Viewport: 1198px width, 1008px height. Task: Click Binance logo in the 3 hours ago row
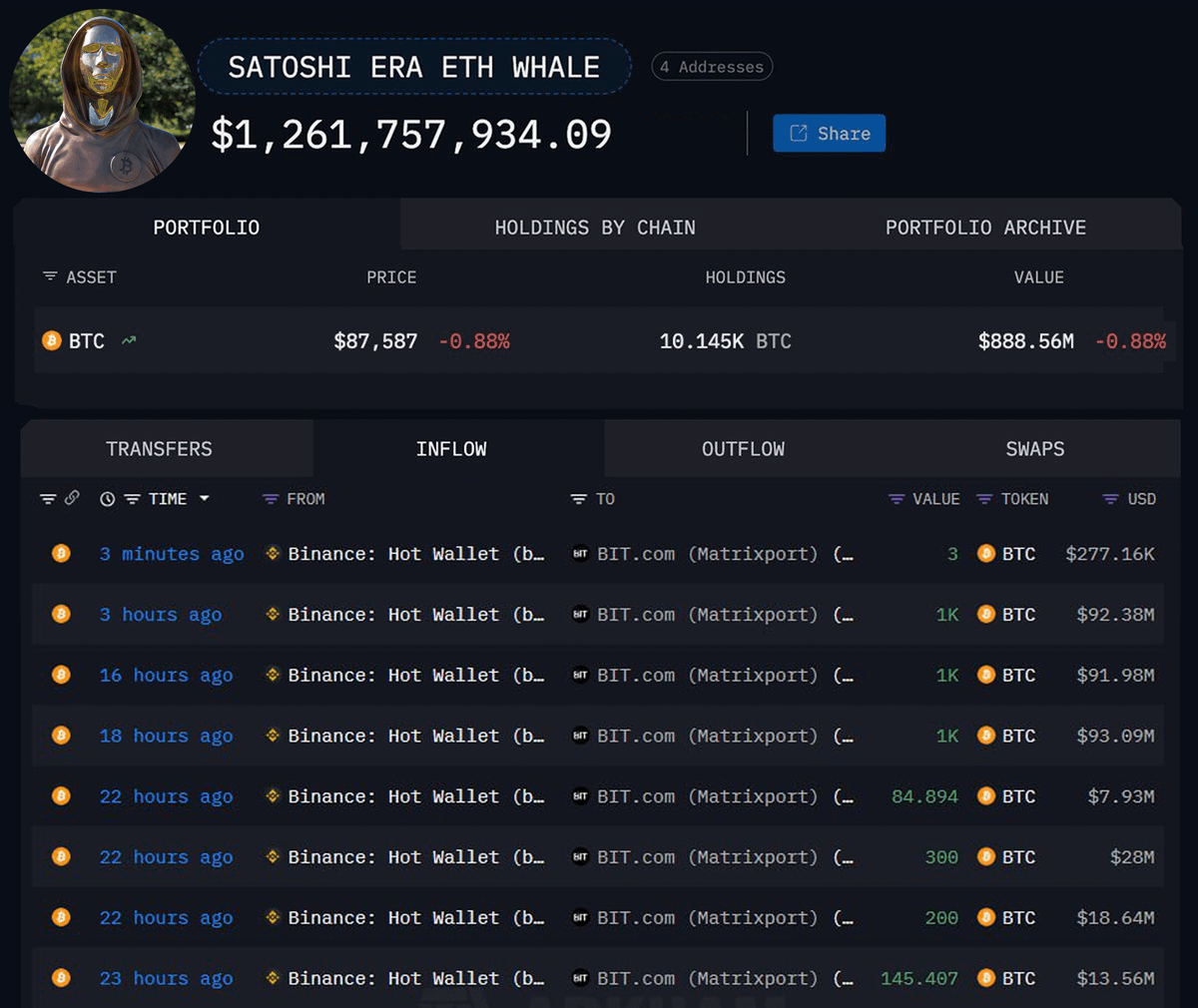273,614
